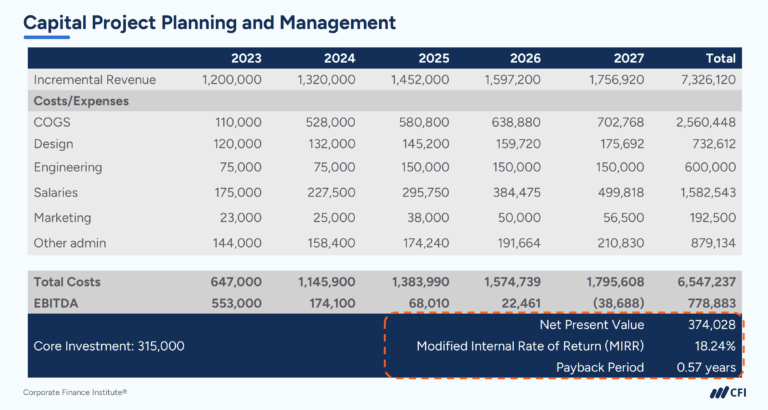Select the Costs/Expenses section header

point(81,101)
